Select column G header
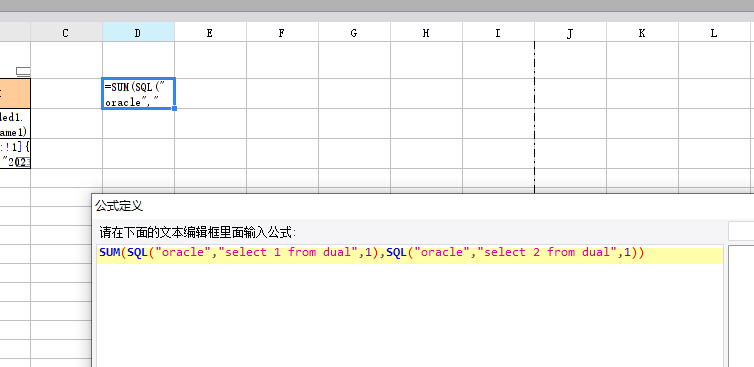Viewport: 754px width, 367px height. [x=354, y=32]
